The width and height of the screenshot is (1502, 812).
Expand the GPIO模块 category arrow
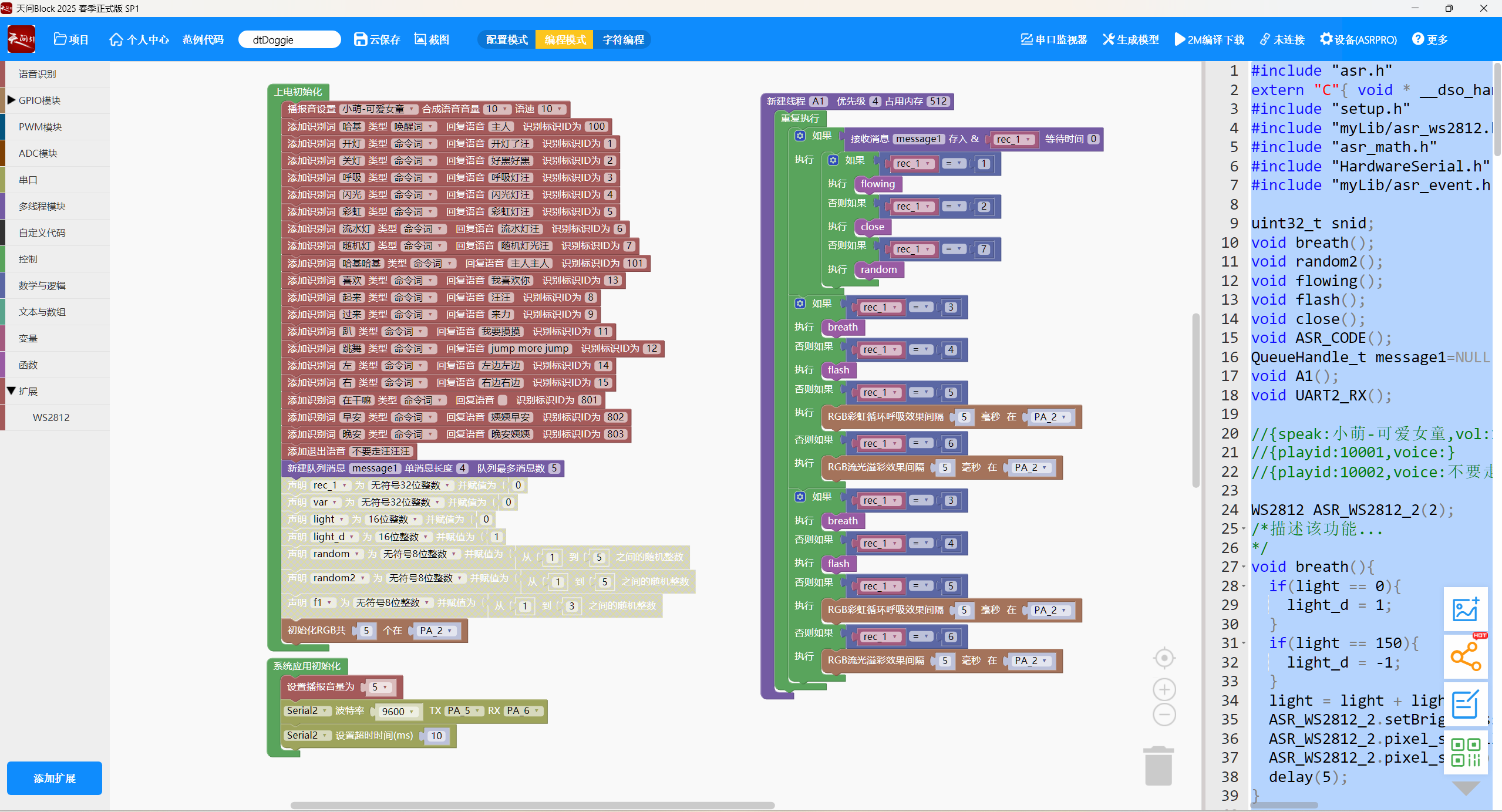(11, 100)
